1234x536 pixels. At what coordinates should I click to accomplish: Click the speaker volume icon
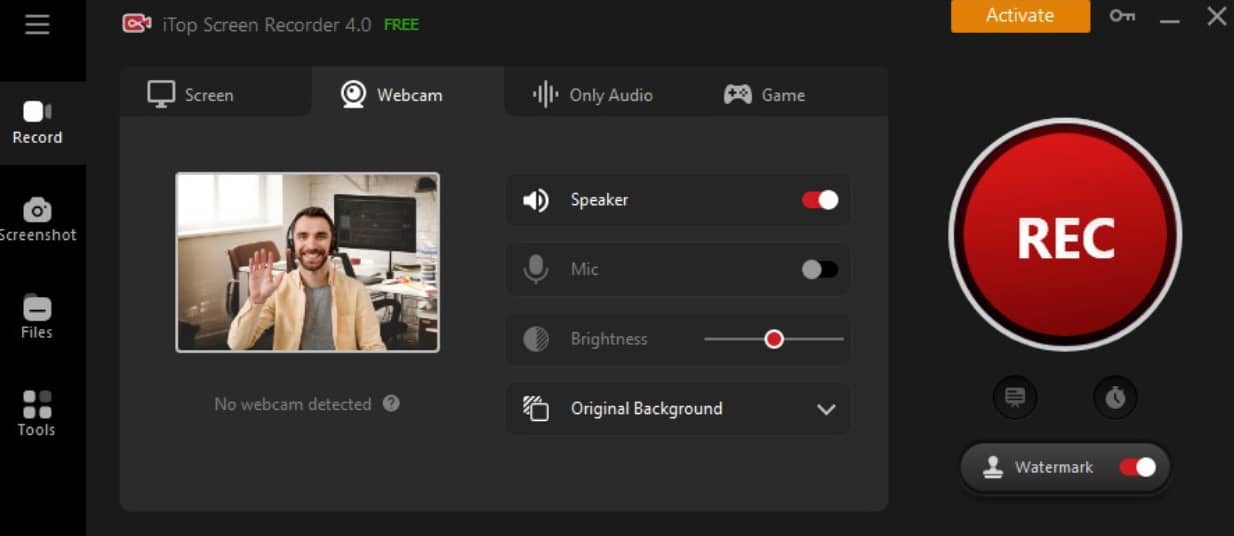tap(536, 200)
